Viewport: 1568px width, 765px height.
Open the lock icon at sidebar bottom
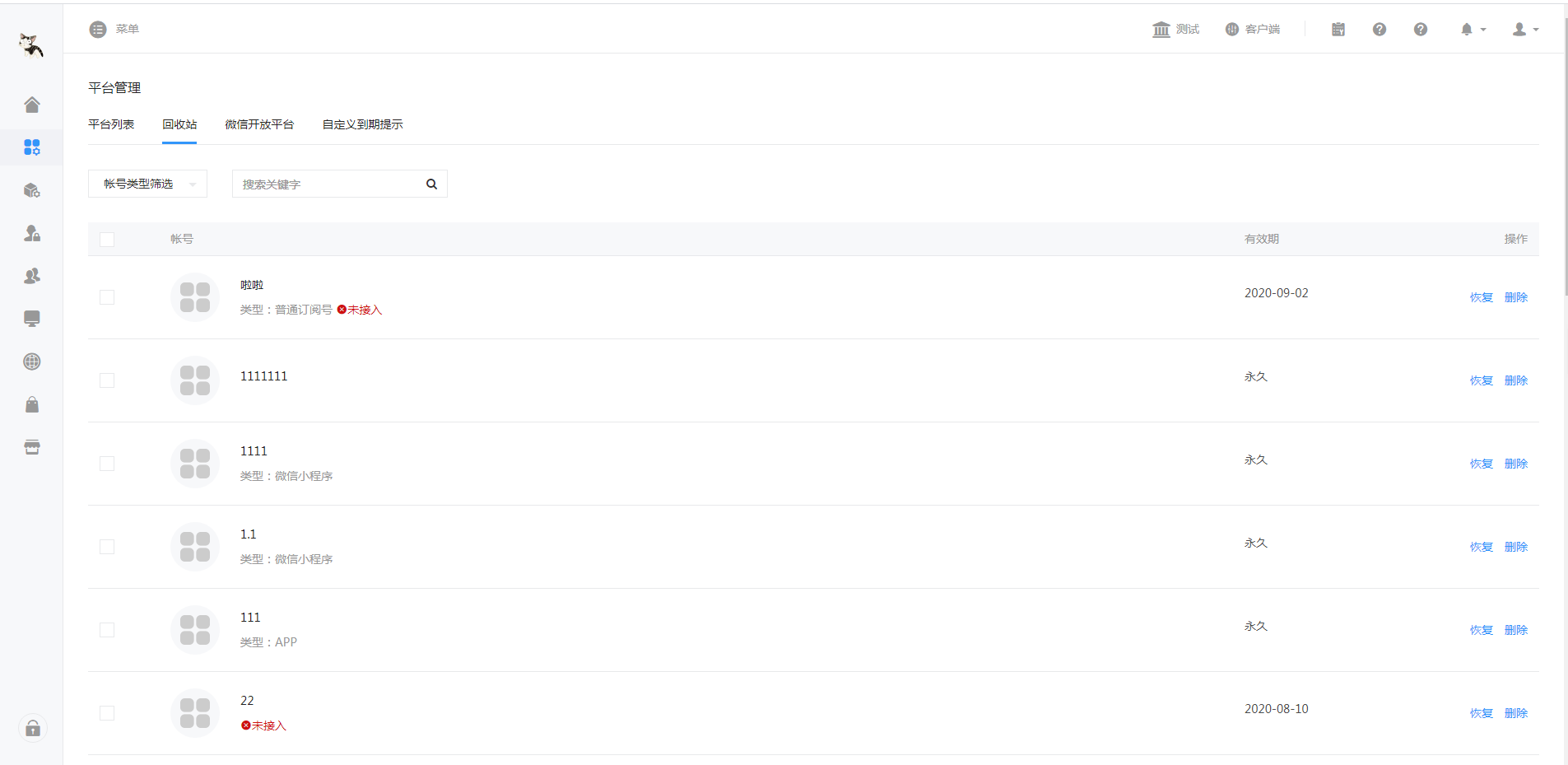33,728
